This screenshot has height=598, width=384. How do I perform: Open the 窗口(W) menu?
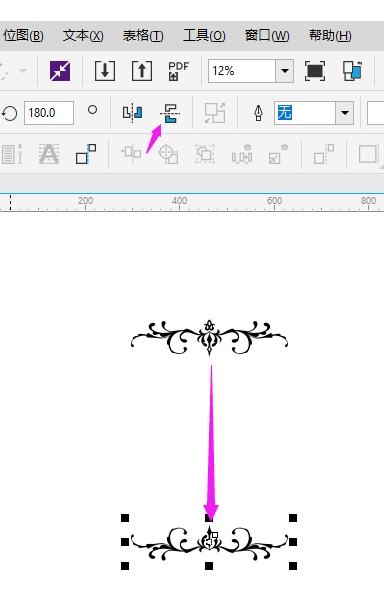point(267,35)
